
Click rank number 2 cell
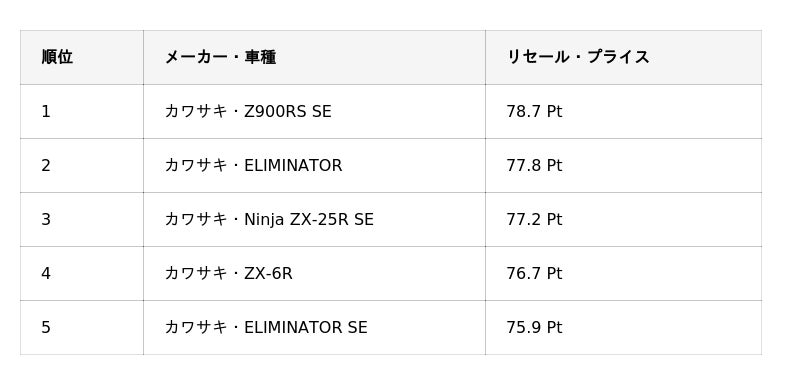pyautogui.click(x=82, y=165)
